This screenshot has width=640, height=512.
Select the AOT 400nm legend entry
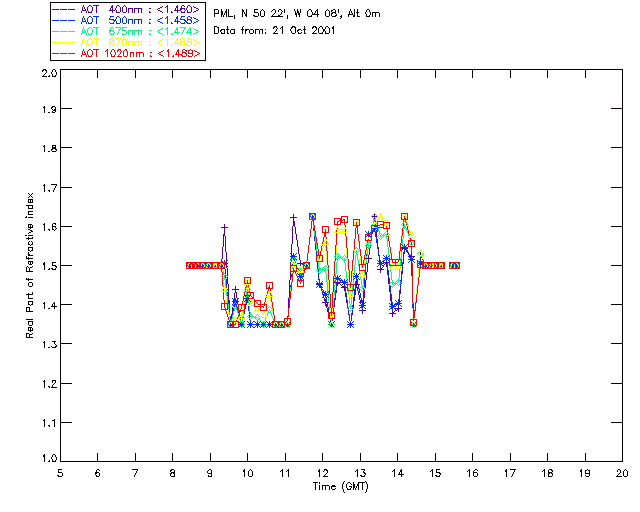coord(127,9)
